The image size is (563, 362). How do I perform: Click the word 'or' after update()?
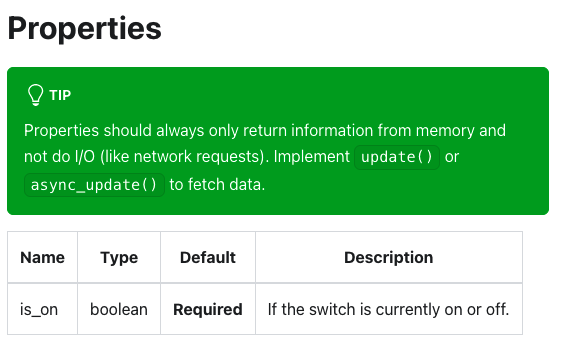tap(452, 157)
